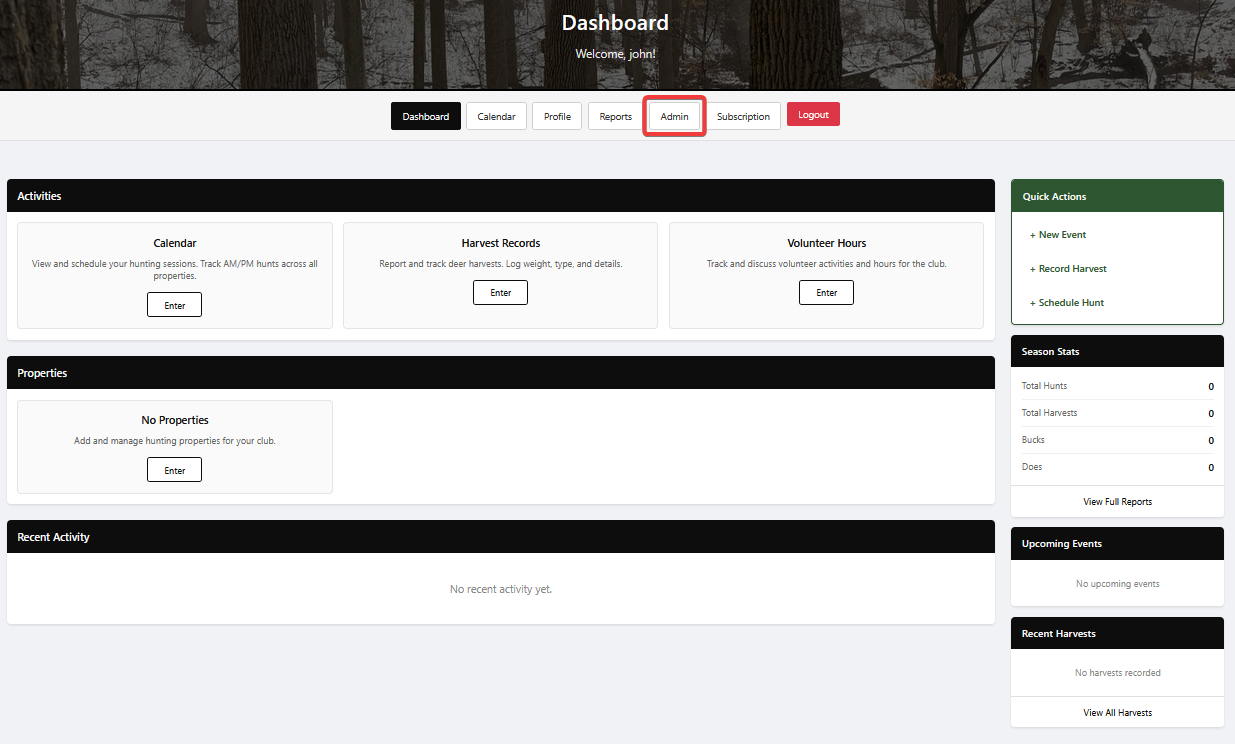Enter the Volunteer Hours tracker

pos(826,292)
